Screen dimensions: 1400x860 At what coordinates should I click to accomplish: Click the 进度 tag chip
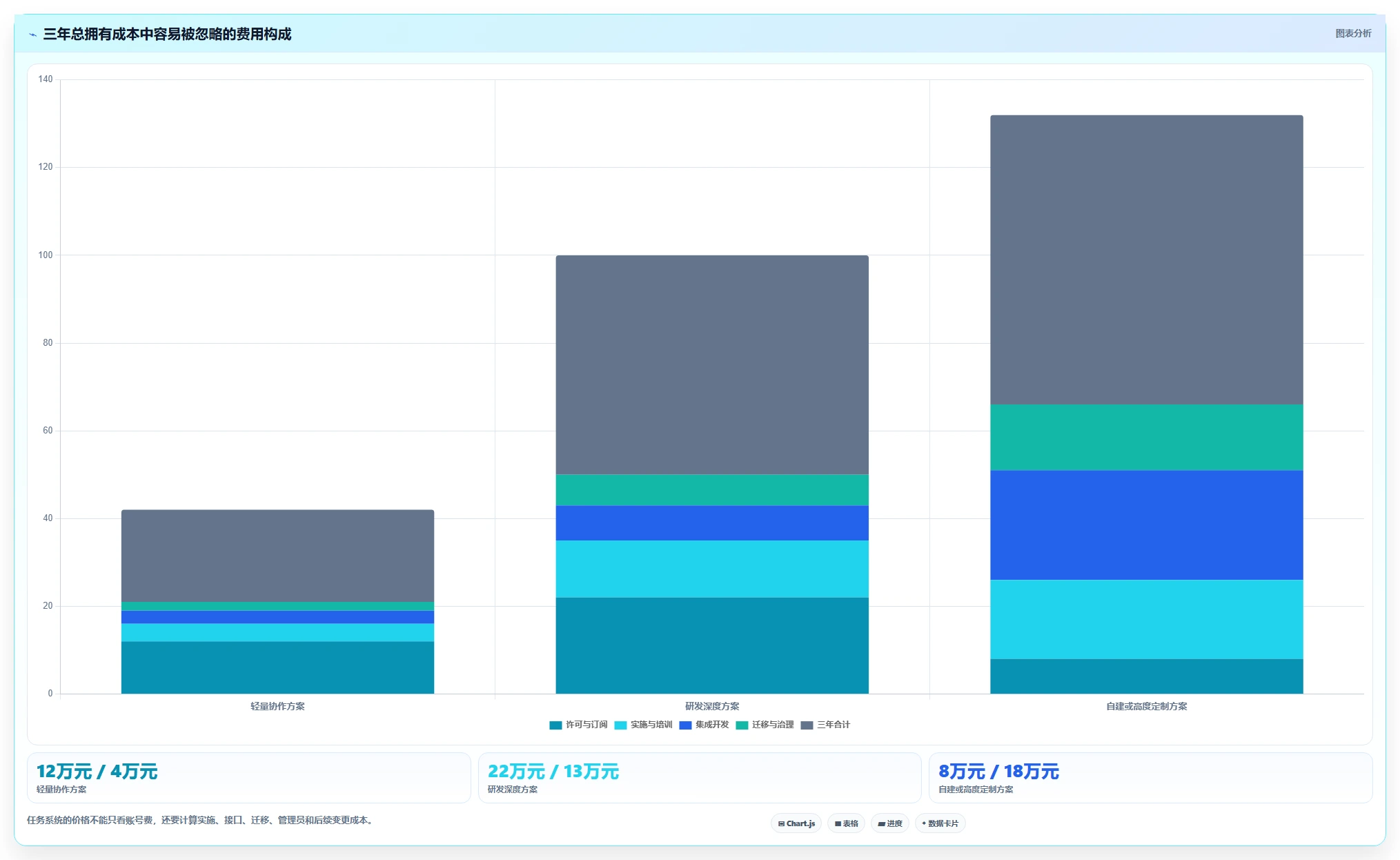(x=890, y=823)
